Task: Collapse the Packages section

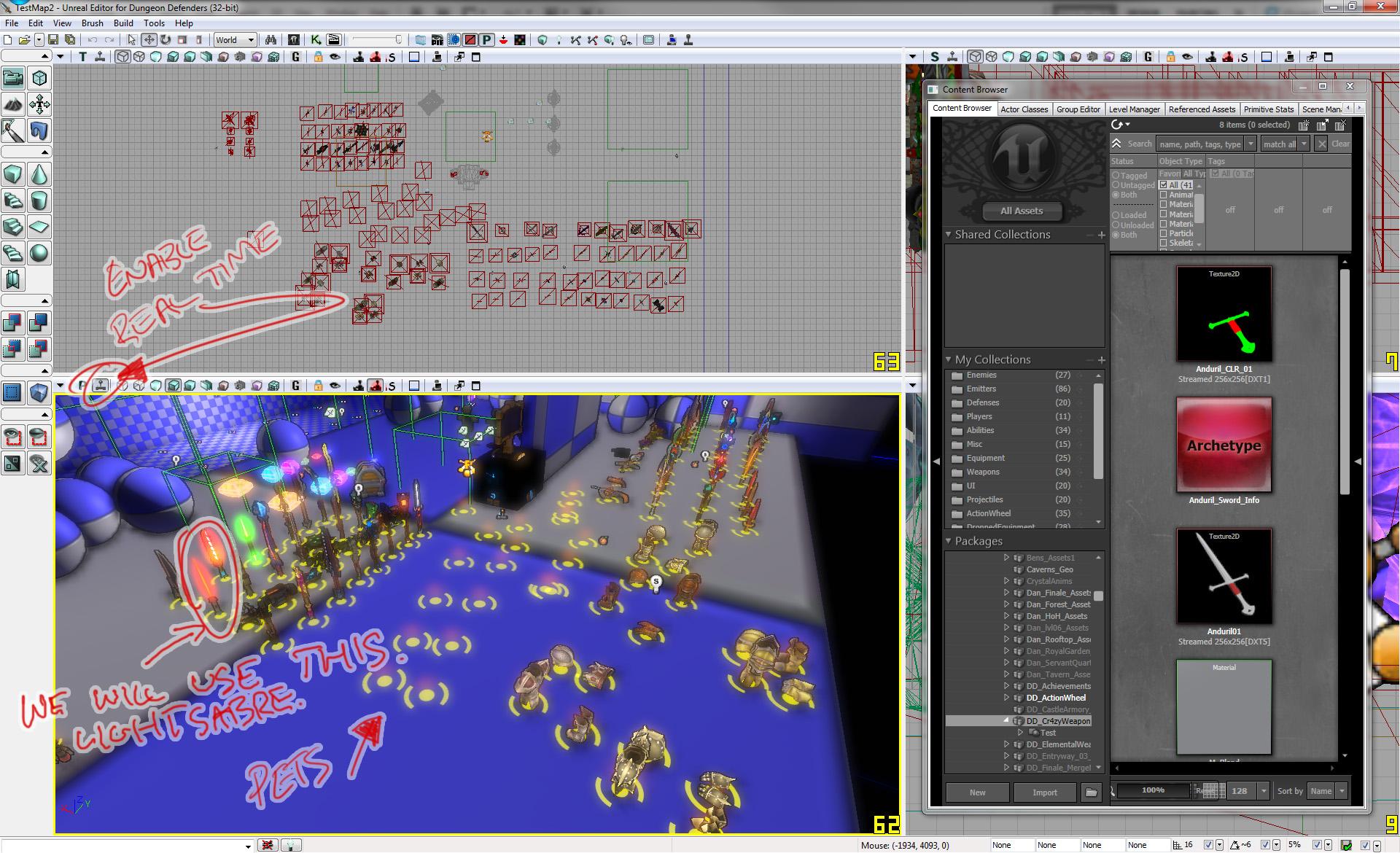Action: click(x=948, y=542)
